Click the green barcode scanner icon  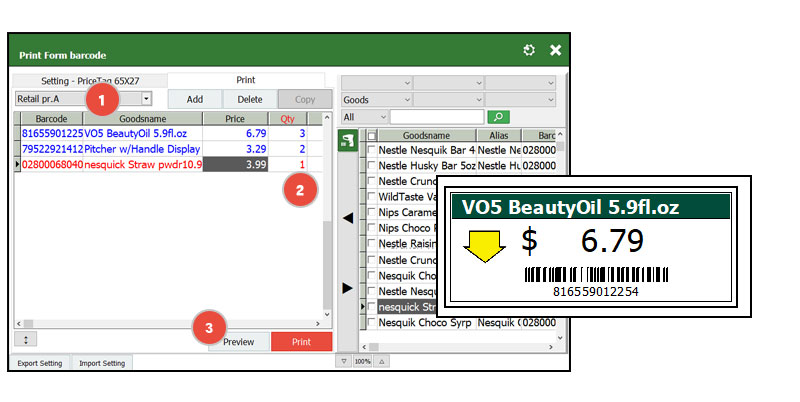click(x=347, y=140)
